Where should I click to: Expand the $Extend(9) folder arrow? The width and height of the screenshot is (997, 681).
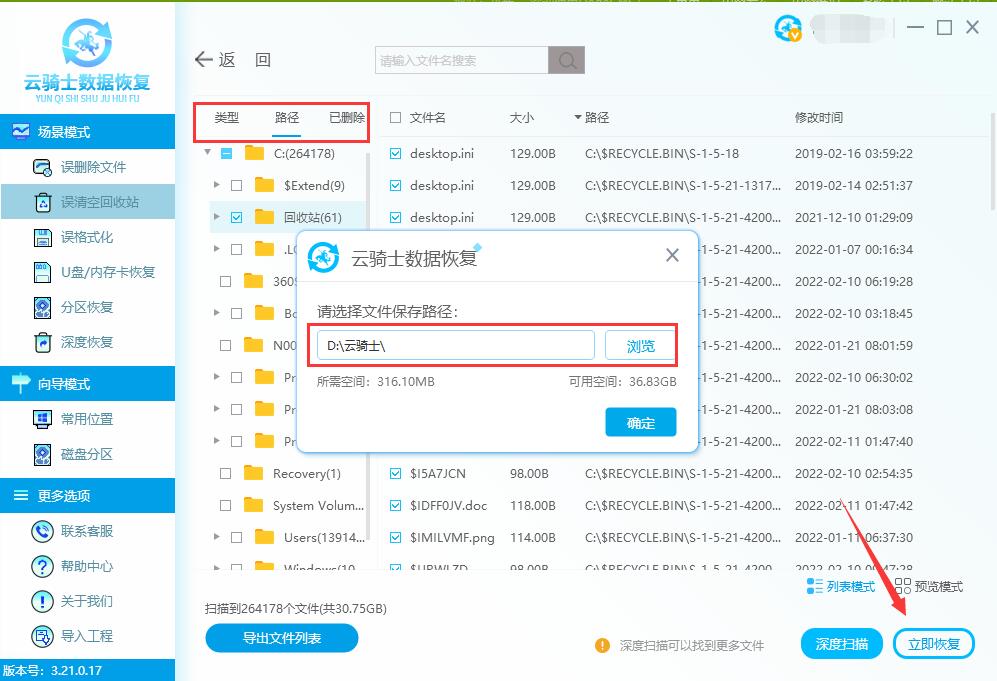217,185
